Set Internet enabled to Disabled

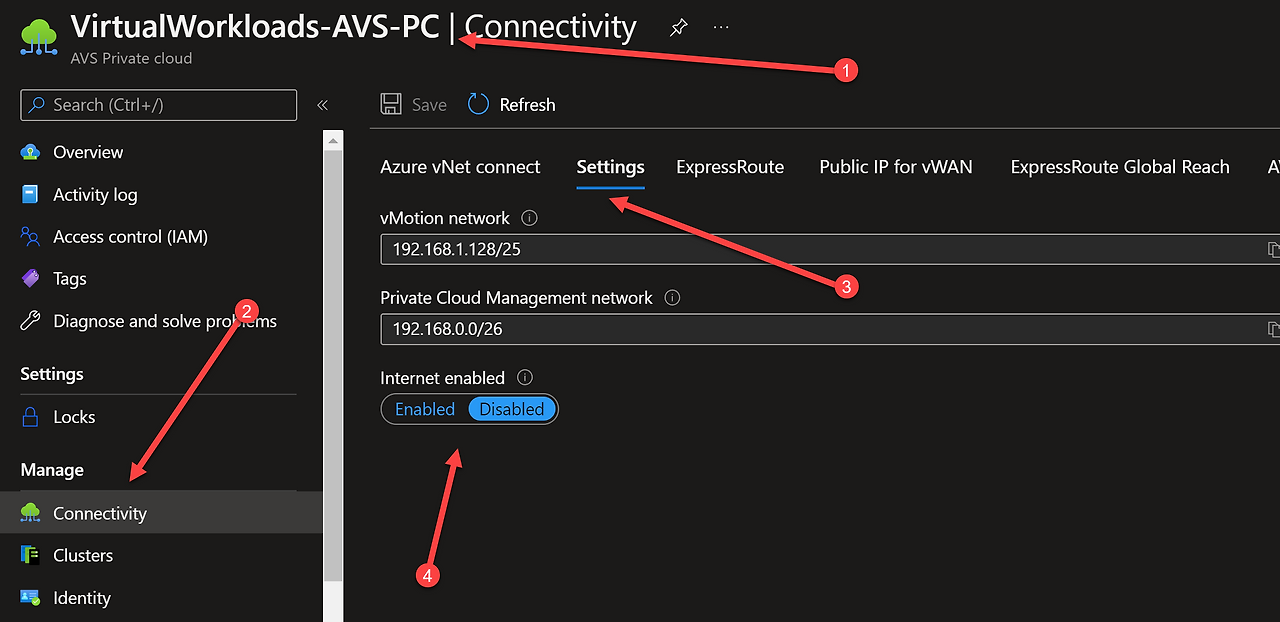(x=512, y=409)
